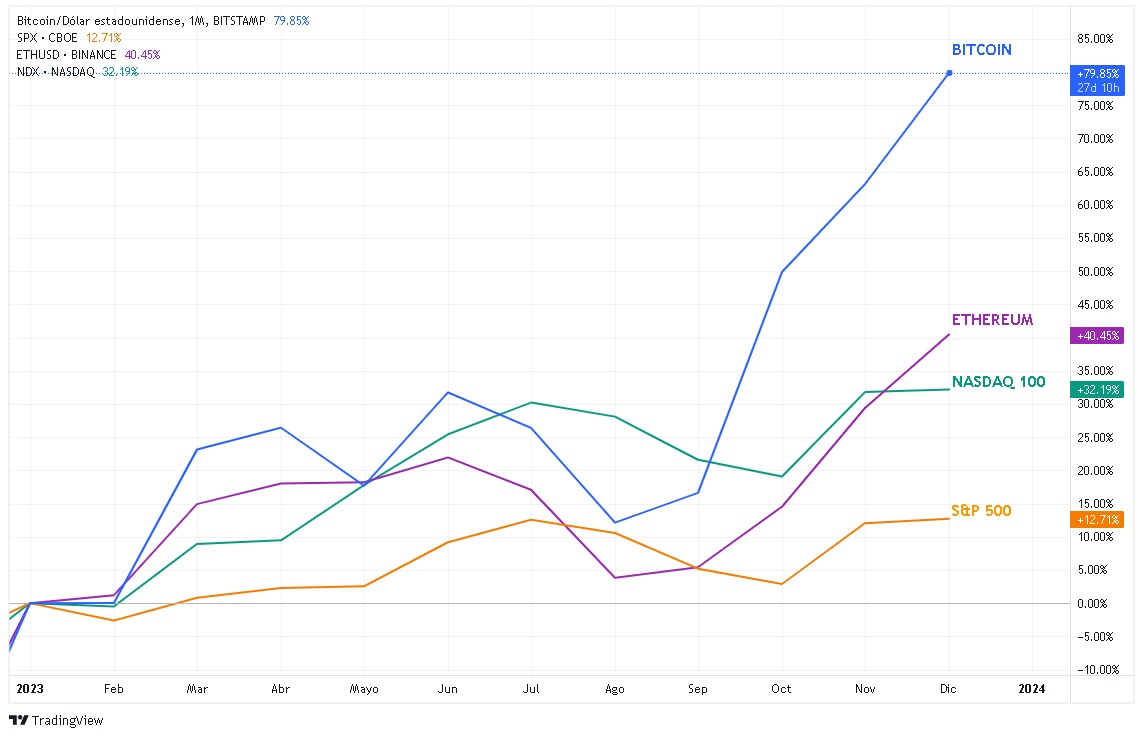Screen dimensions: 1143x737
Task: Select the ETHUSD • BINANCE legend entry
Action: click(x=67, y=54)
